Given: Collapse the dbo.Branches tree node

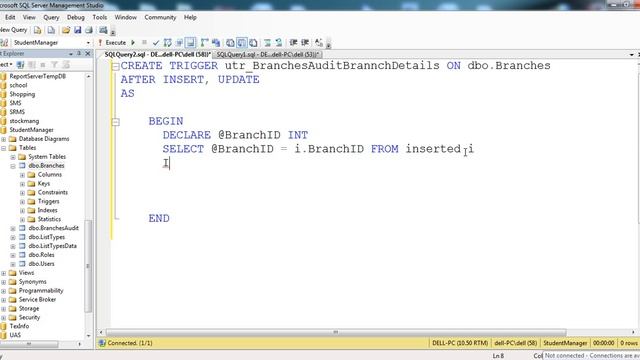Looking at the screenshot, I should (x=13, y=166).
